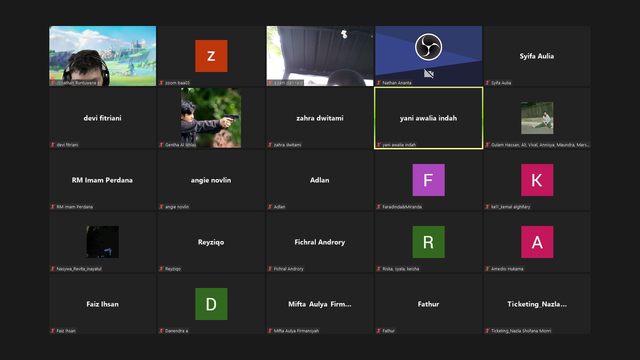
Task: Select pink K avatar tile
Action: click(537, 180)
